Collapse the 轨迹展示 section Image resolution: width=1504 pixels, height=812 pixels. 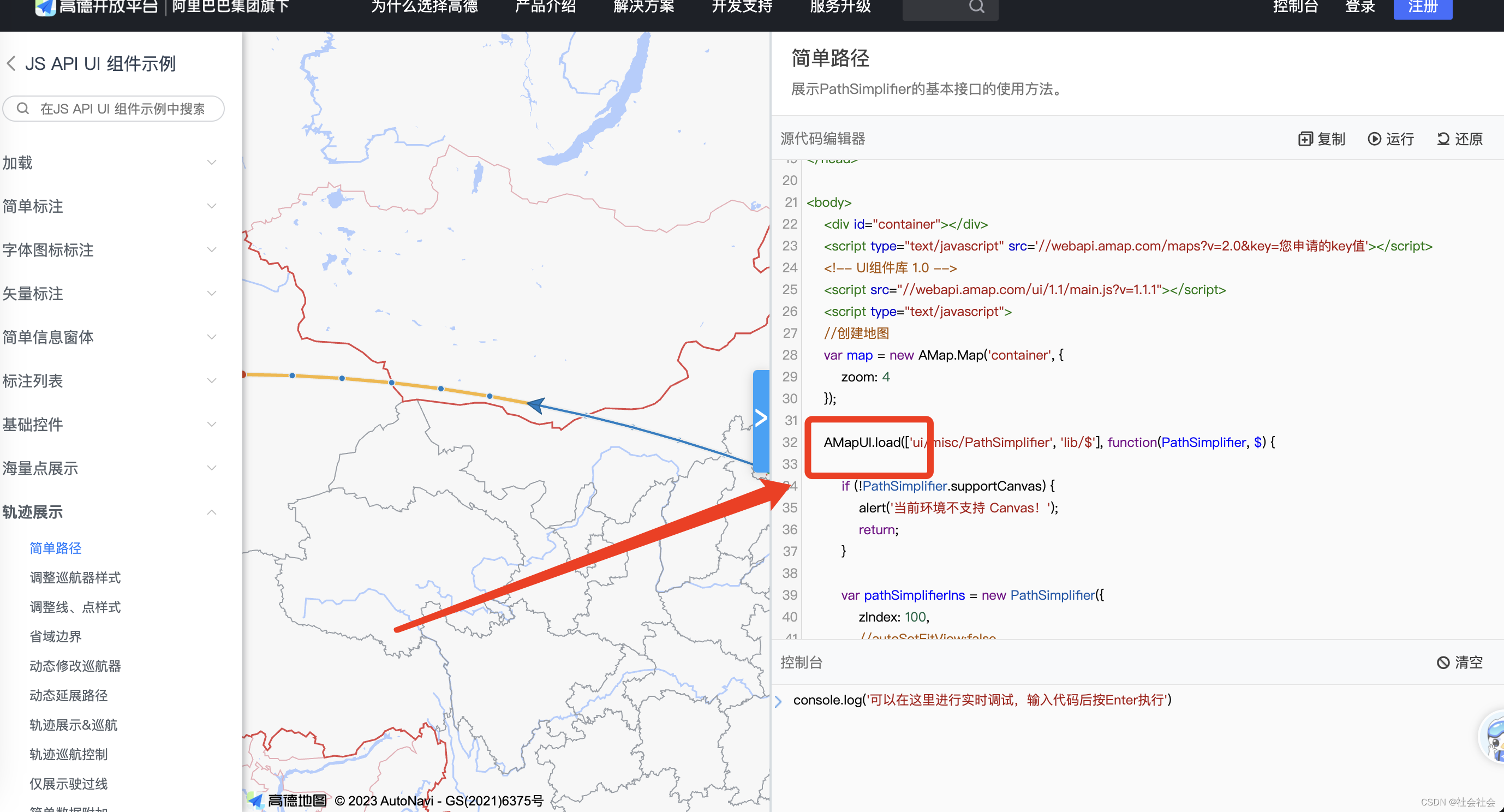click(110, 512)
